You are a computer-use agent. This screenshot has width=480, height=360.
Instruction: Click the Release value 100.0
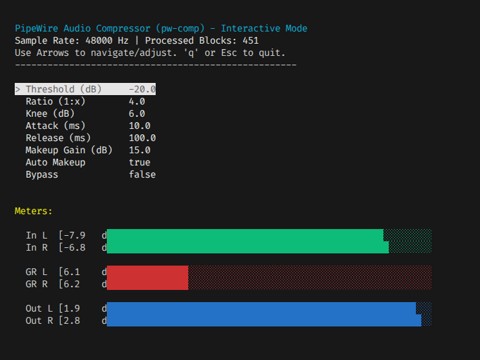[142, 138]
